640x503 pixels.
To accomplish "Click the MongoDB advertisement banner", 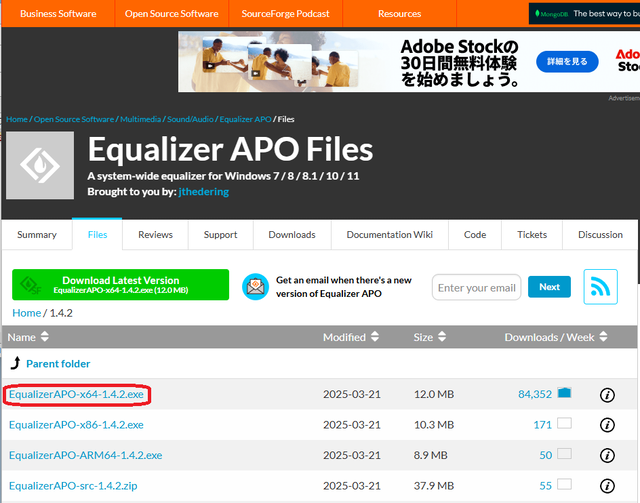I will (x=584, y=13).
